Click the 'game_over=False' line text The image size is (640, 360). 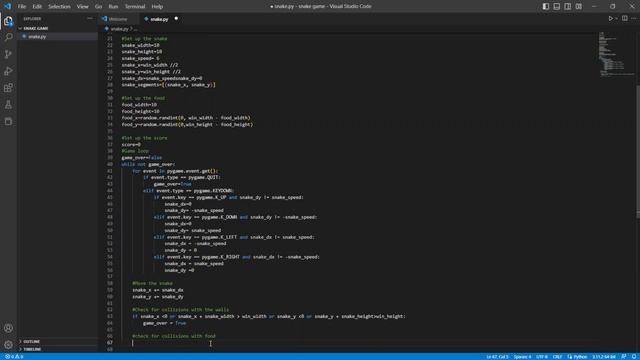pos(142,158)
